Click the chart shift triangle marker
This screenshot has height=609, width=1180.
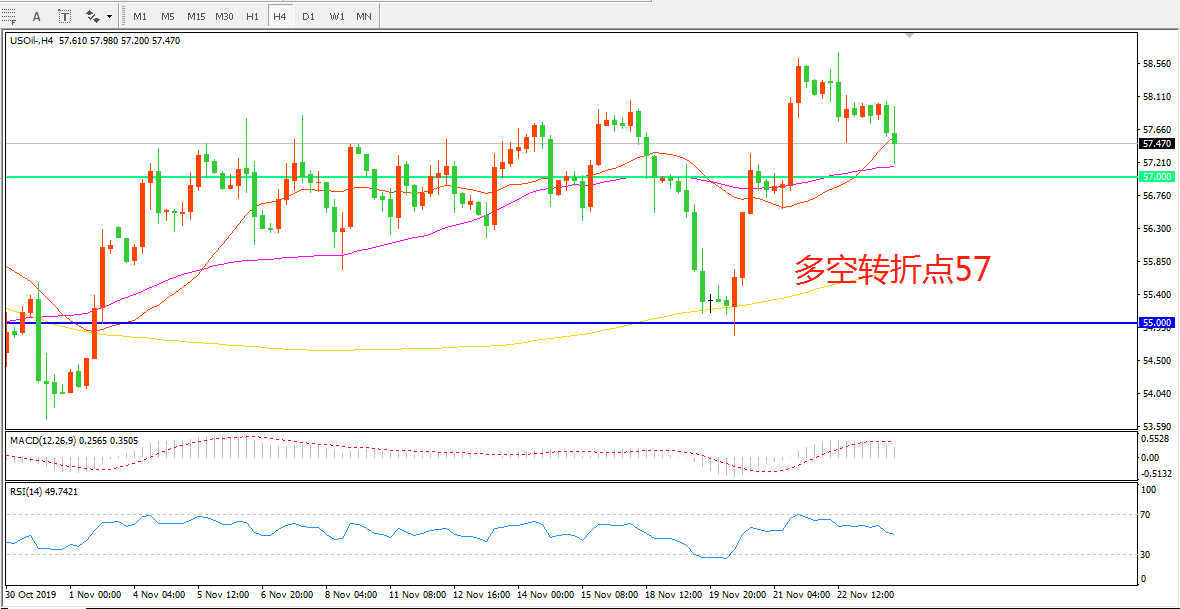pos(909,36)
